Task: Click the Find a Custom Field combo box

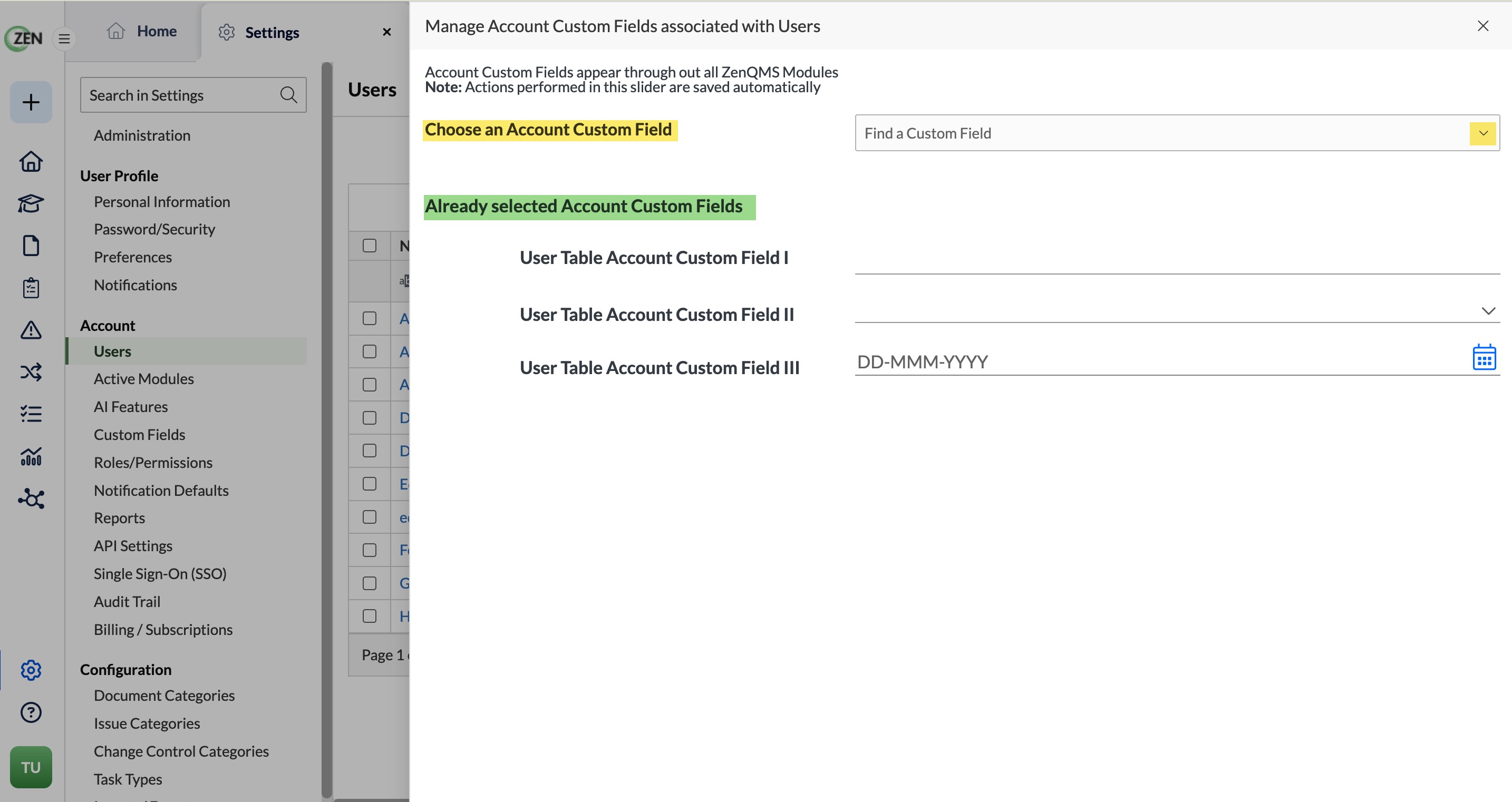Action: click(x=1177, y=133)
